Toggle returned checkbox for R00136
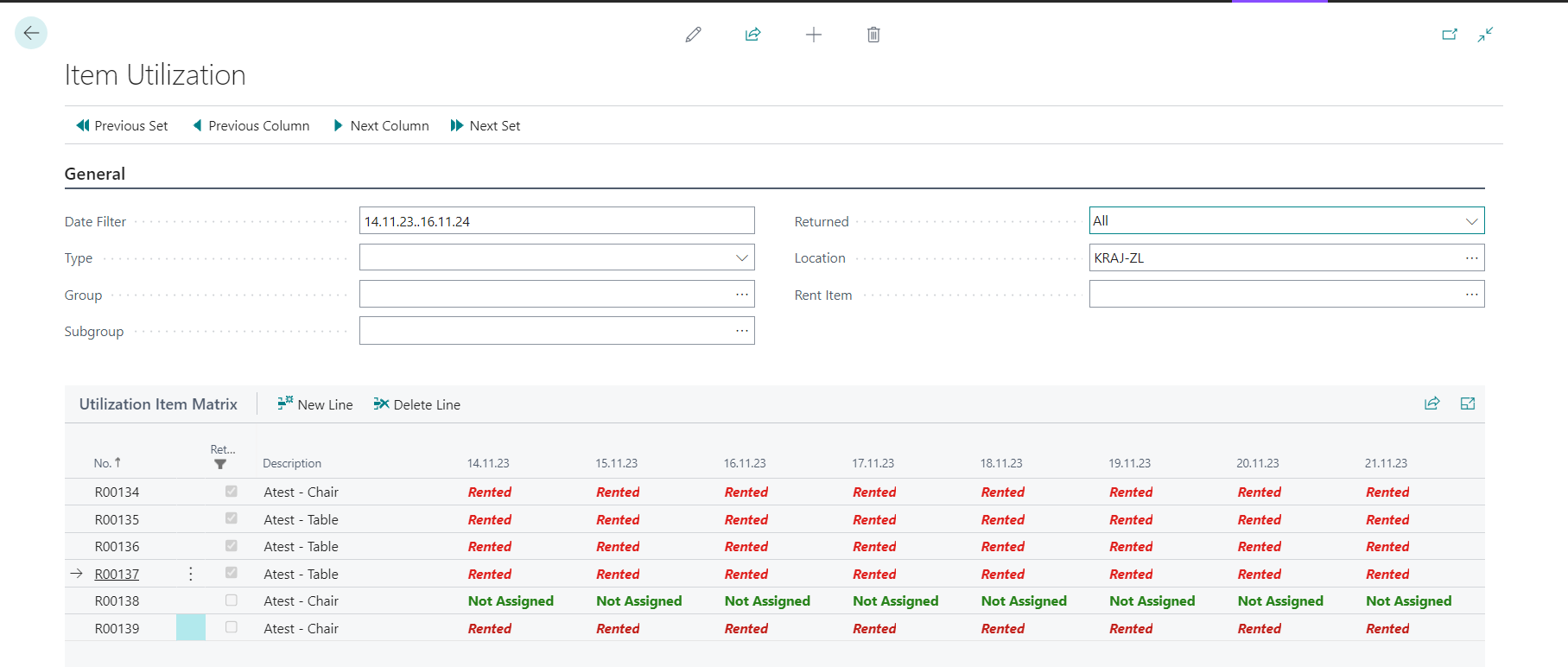1568x667 pixels. pos(232,546)
